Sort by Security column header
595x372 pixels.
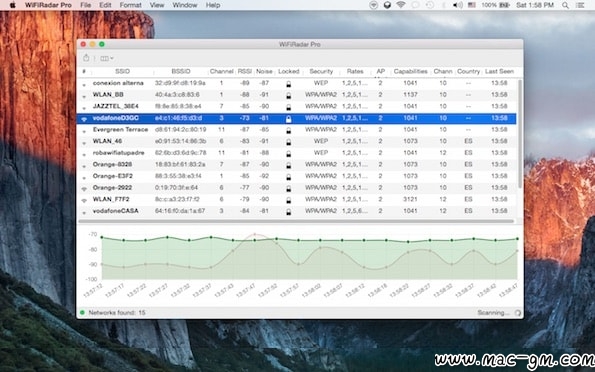click(321, 71)
